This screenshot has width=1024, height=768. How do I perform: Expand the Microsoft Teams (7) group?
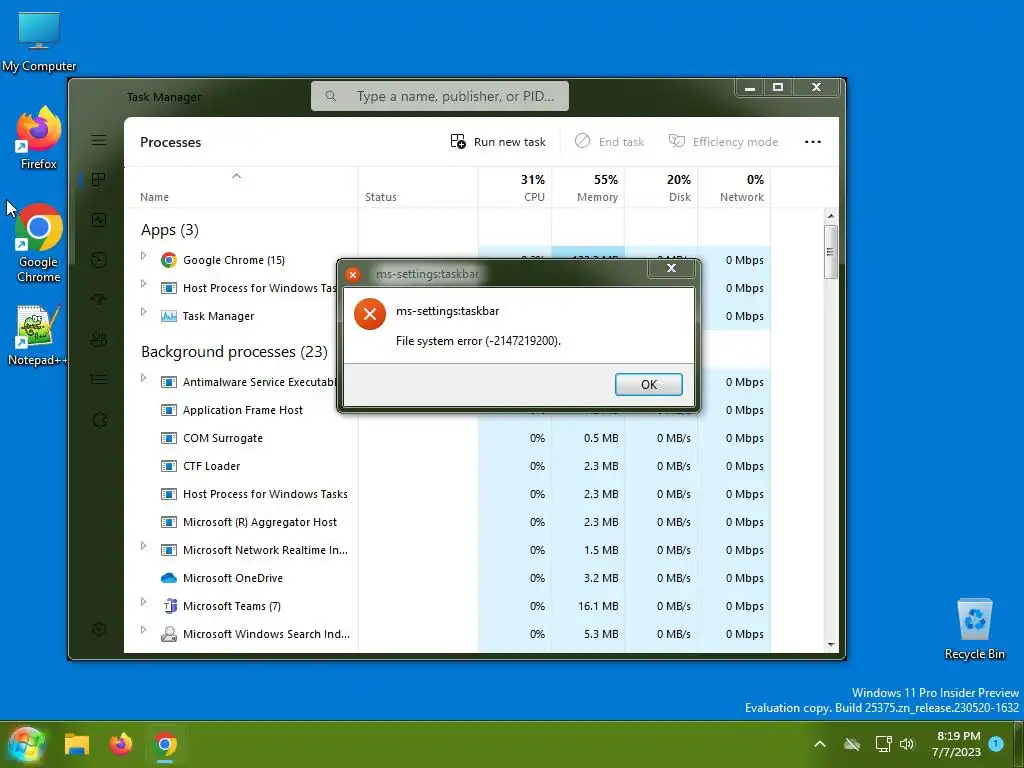pos(144,603)
